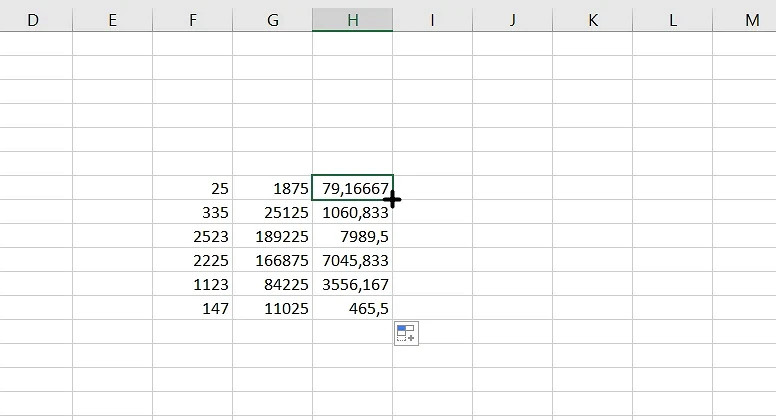The width and height of the screenshot is (776, 420).
Task: Click the cell showing 7045,833
Action: [x=352, y=260]
